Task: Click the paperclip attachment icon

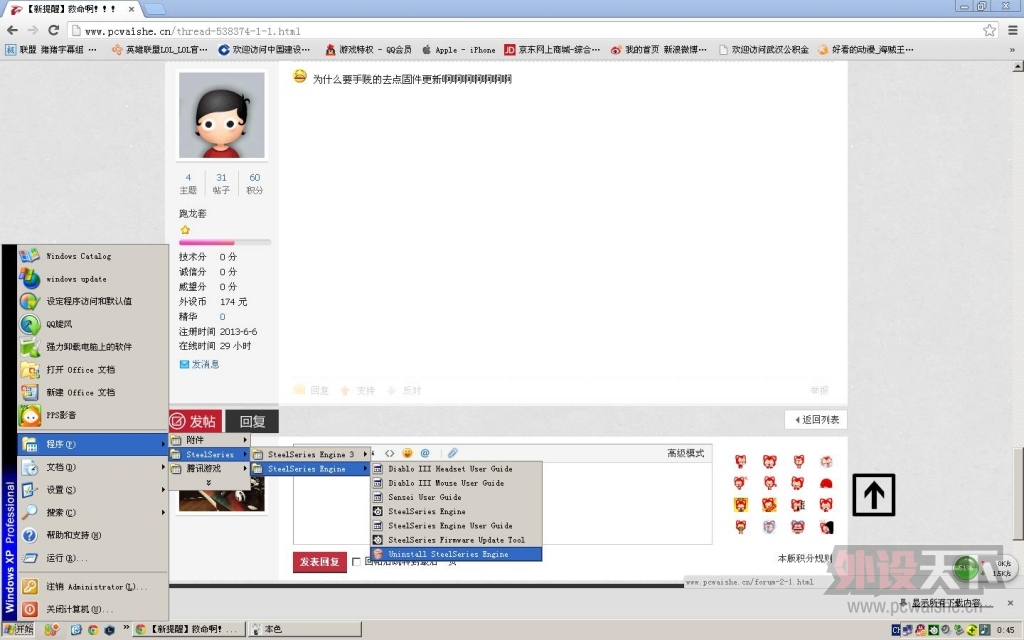Action: [x=453, y=453]
